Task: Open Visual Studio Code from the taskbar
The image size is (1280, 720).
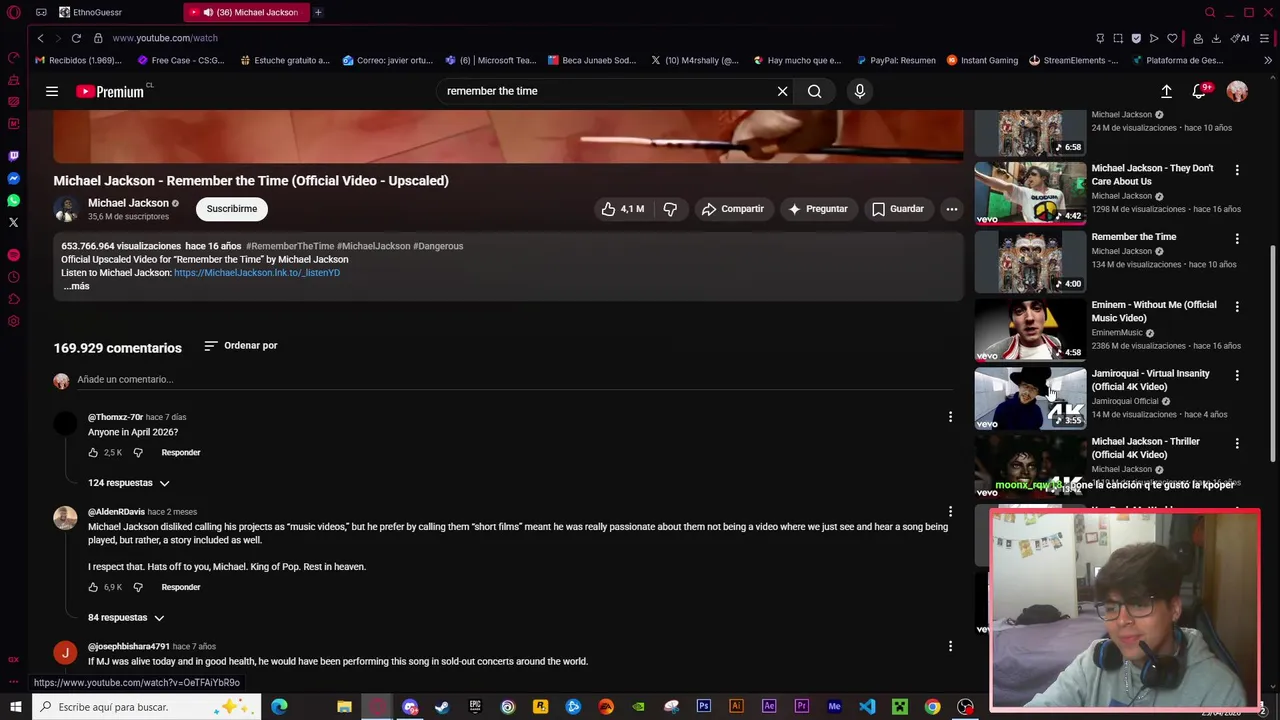Action: point(866,707)
